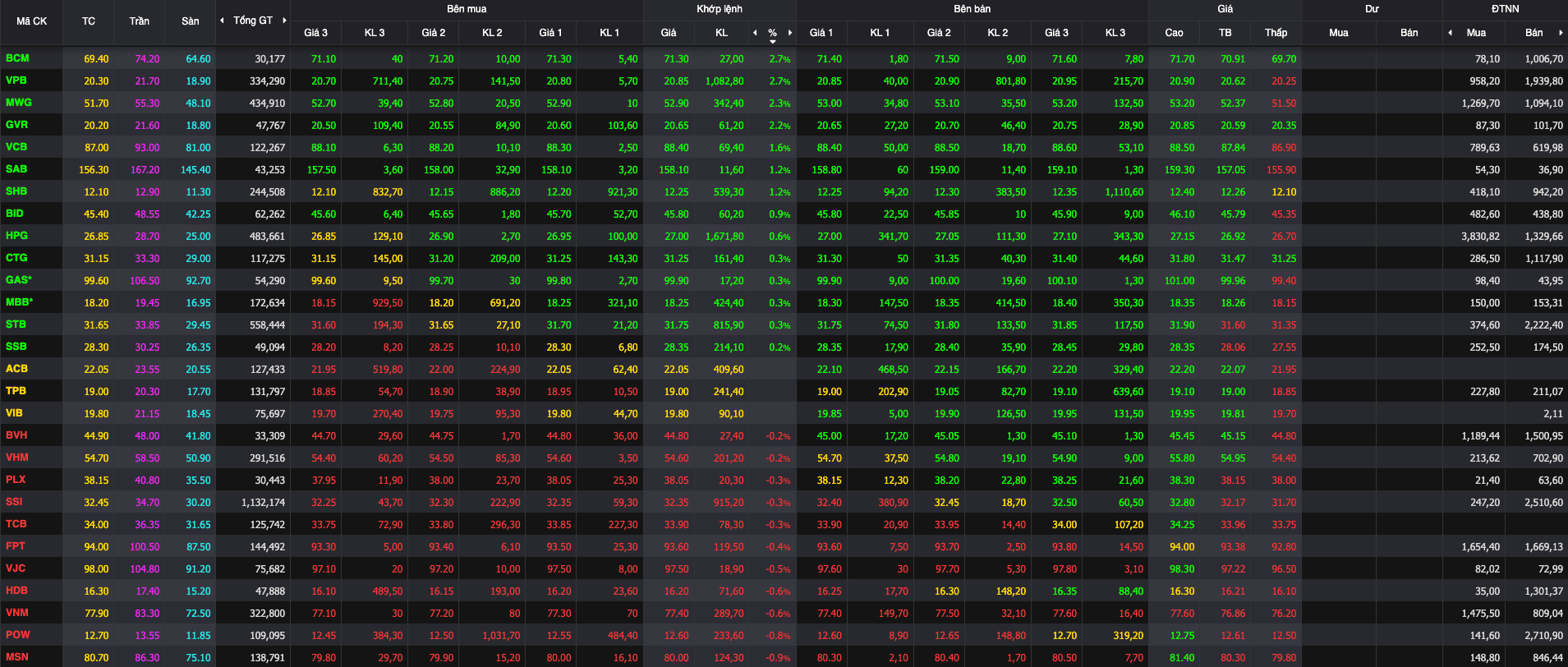The width and height of the screenshot is (1568, 667).
Task: Click HPG matched volume 1,671,80
Action: coord(724,237)
